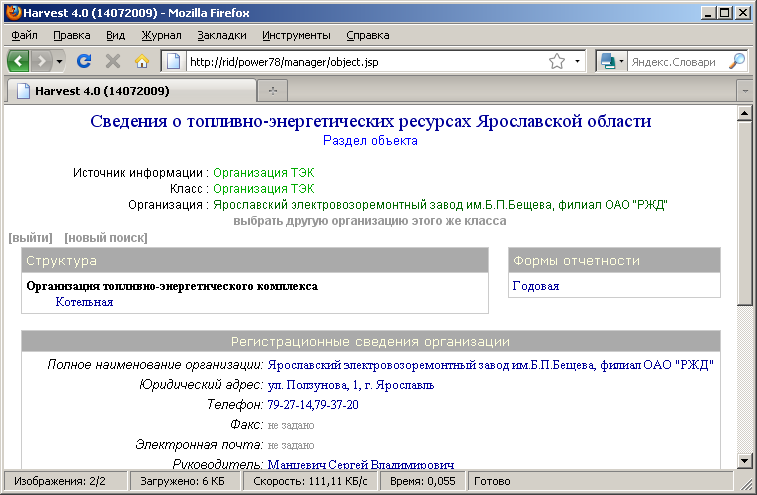Click the green organization name Ярославский электровозоремонтный завод
Viewport: 757px width, 495px height.
pos(440,205)
